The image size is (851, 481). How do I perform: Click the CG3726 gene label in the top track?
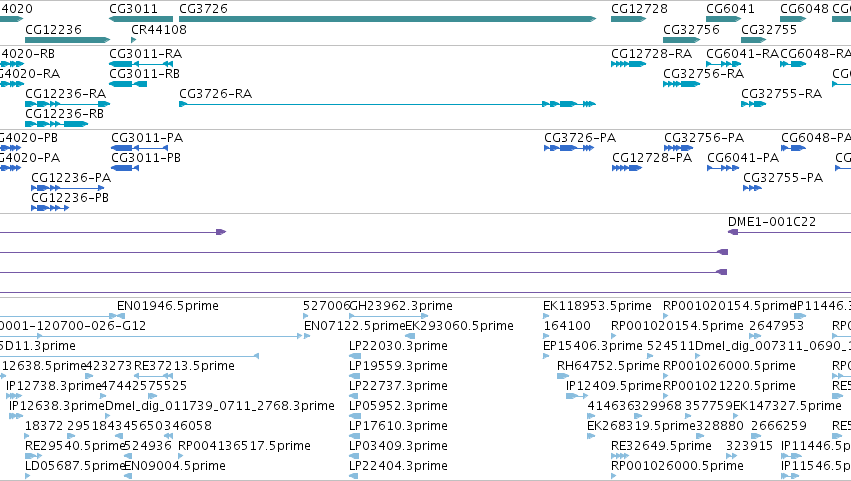[204, 9]
